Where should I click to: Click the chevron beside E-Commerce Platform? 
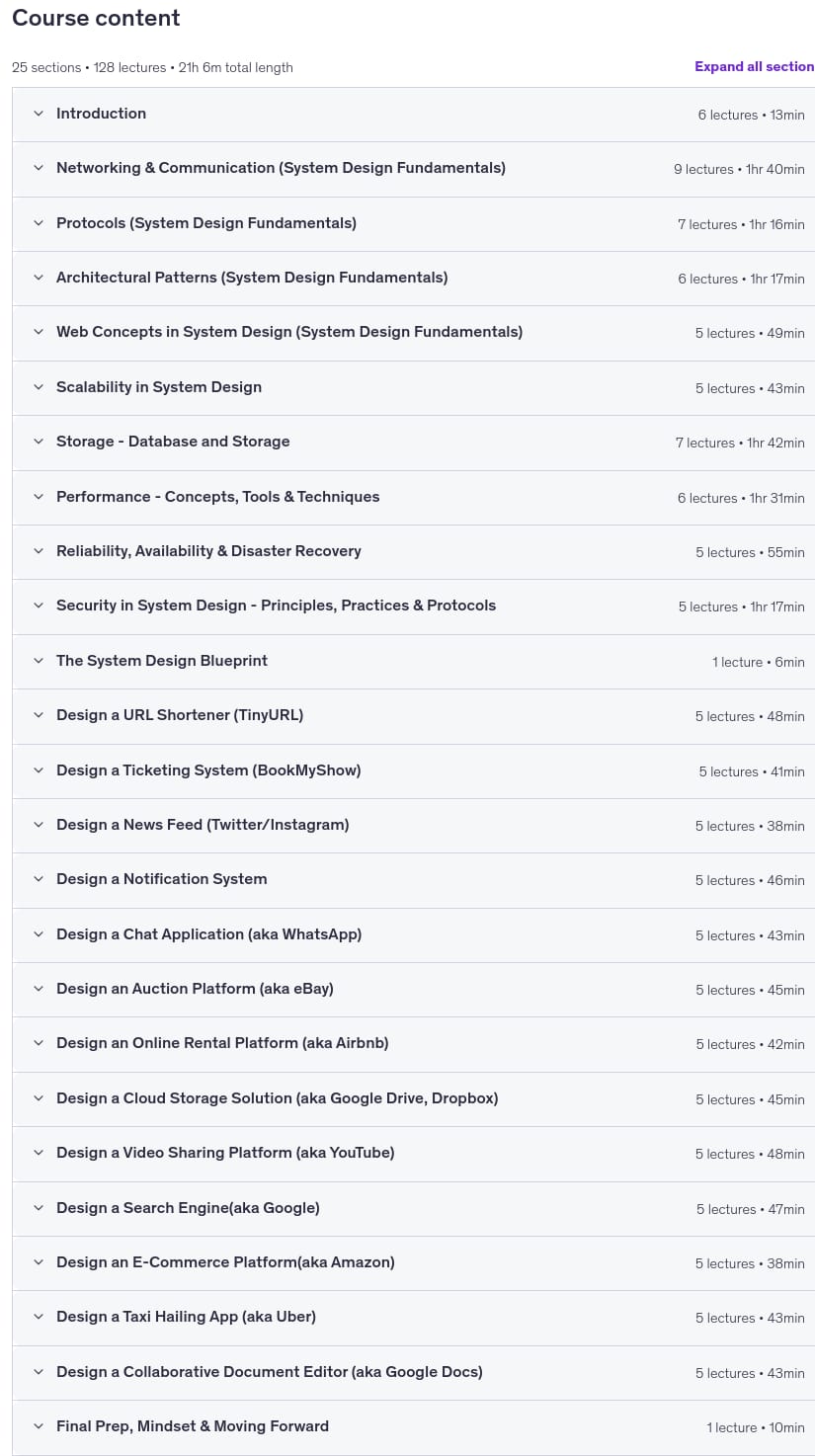[39, 1262]
